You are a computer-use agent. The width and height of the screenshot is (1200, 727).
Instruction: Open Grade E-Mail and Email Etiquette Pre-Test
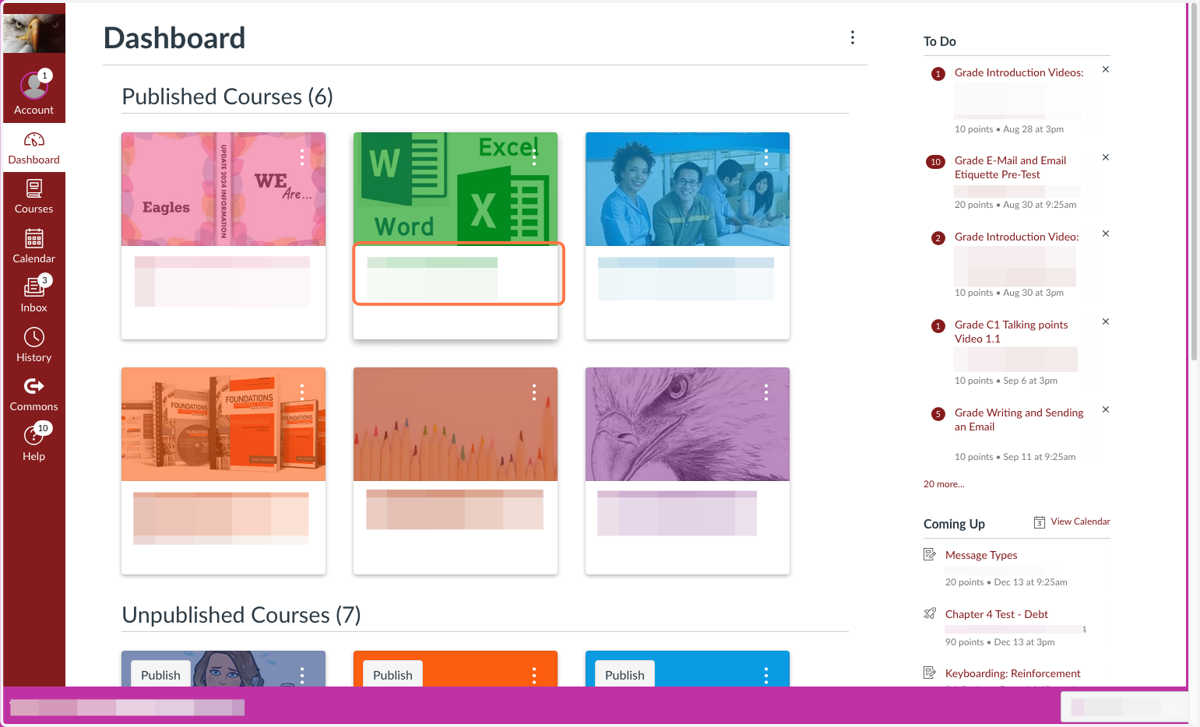point(1010,167)
